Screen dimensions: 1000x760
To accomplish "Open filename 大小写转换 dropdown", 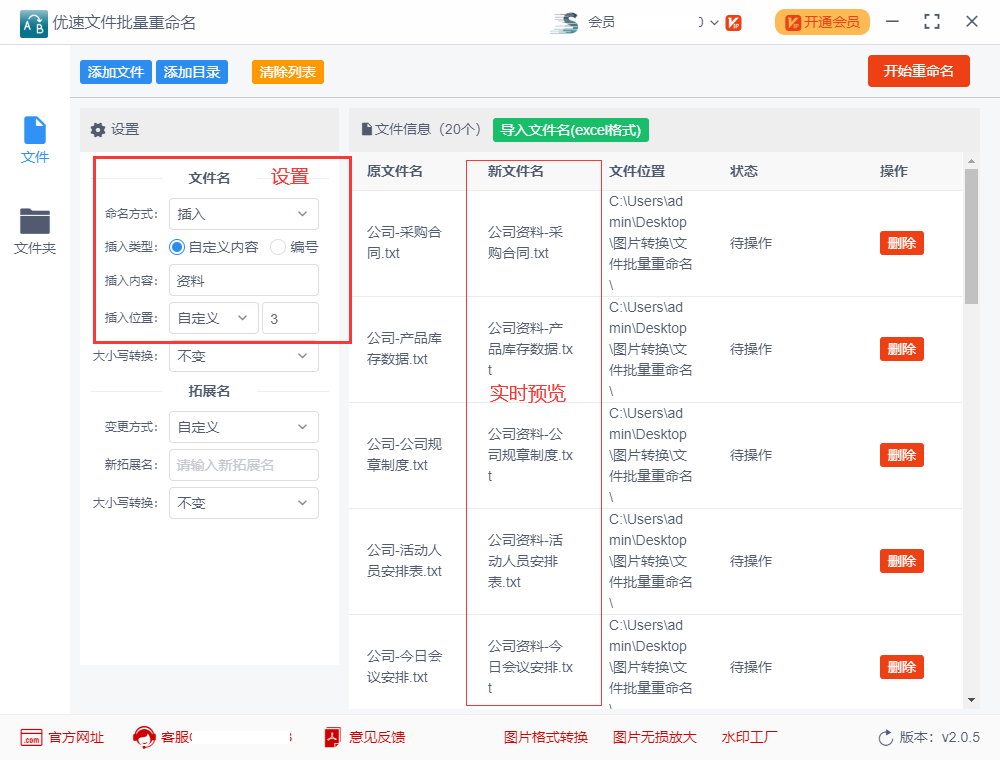I will pyautogui.click(x=244, y=356).
